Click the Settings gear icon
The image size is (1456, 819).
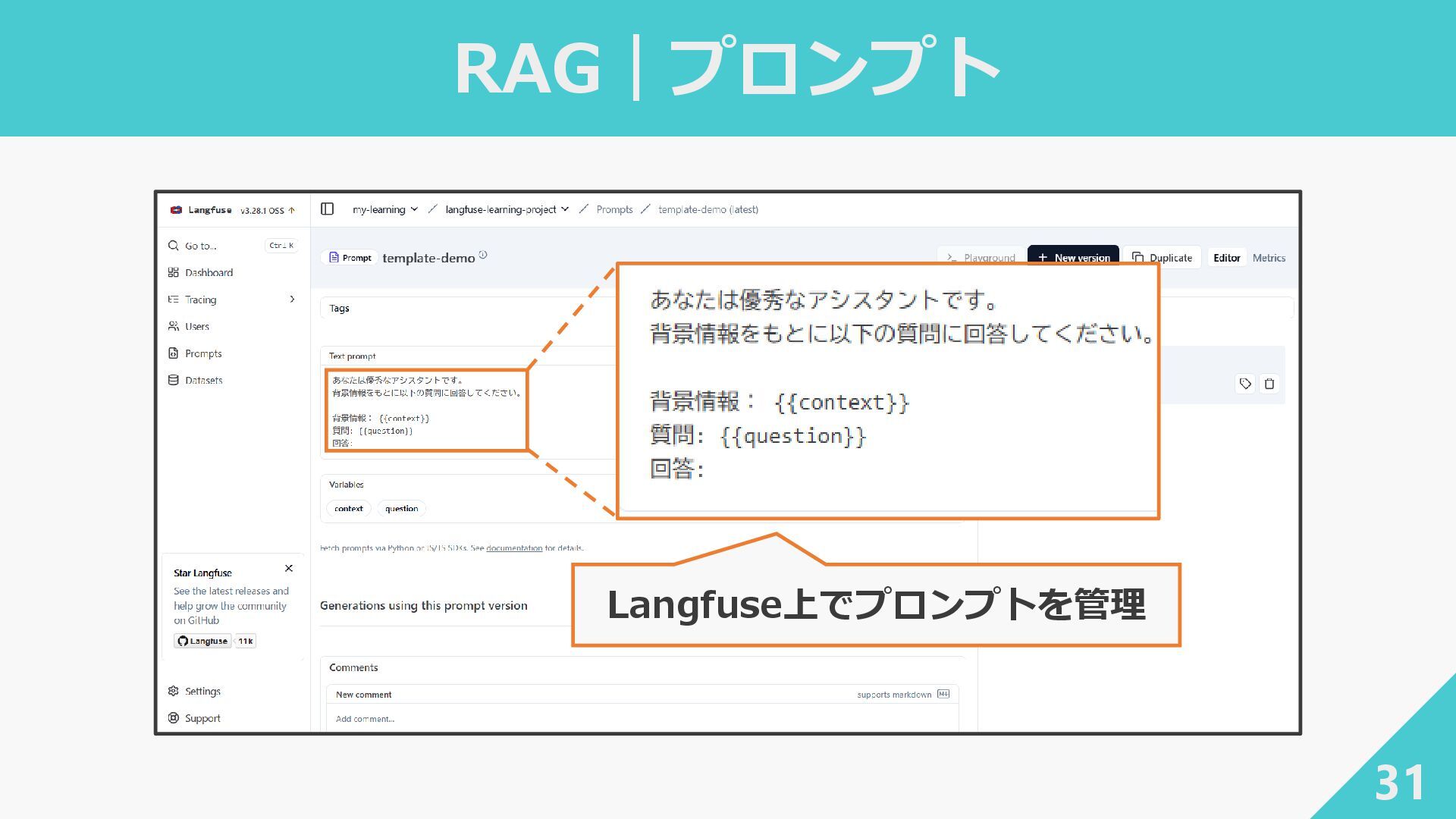click(x=173, y=691)
